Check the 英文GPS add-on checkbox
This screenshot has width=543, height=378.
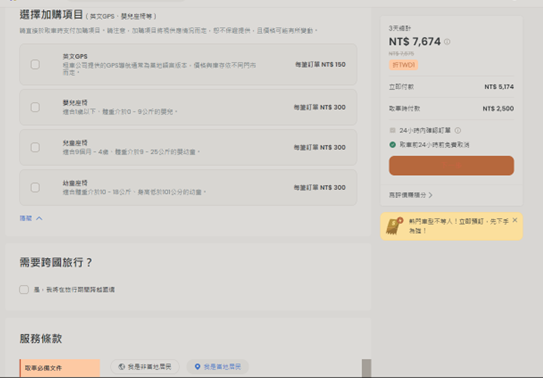[x=35, y=64]
